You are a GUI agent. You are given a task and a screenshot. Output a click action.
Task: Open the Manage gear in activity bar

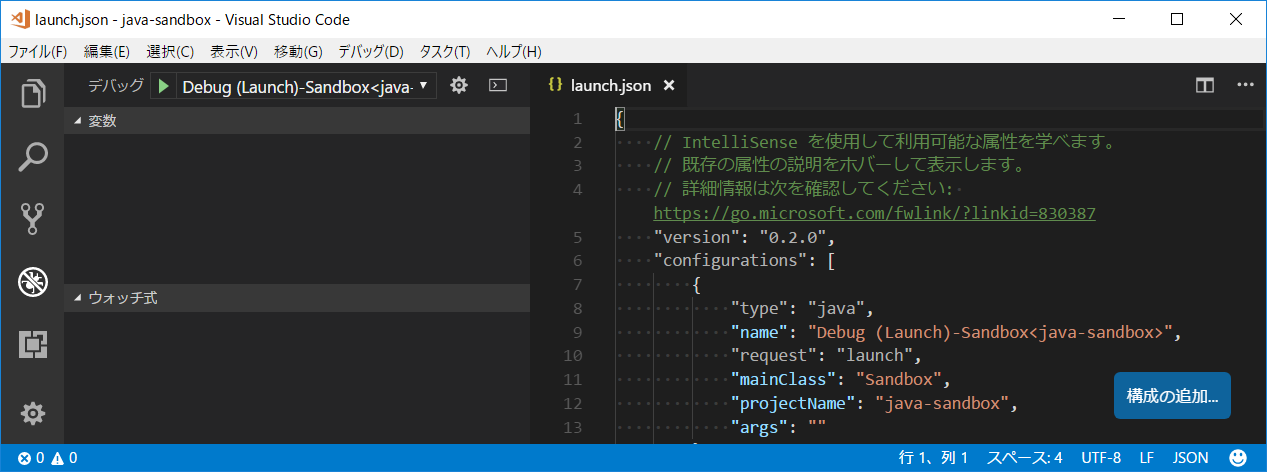point(32,413)
